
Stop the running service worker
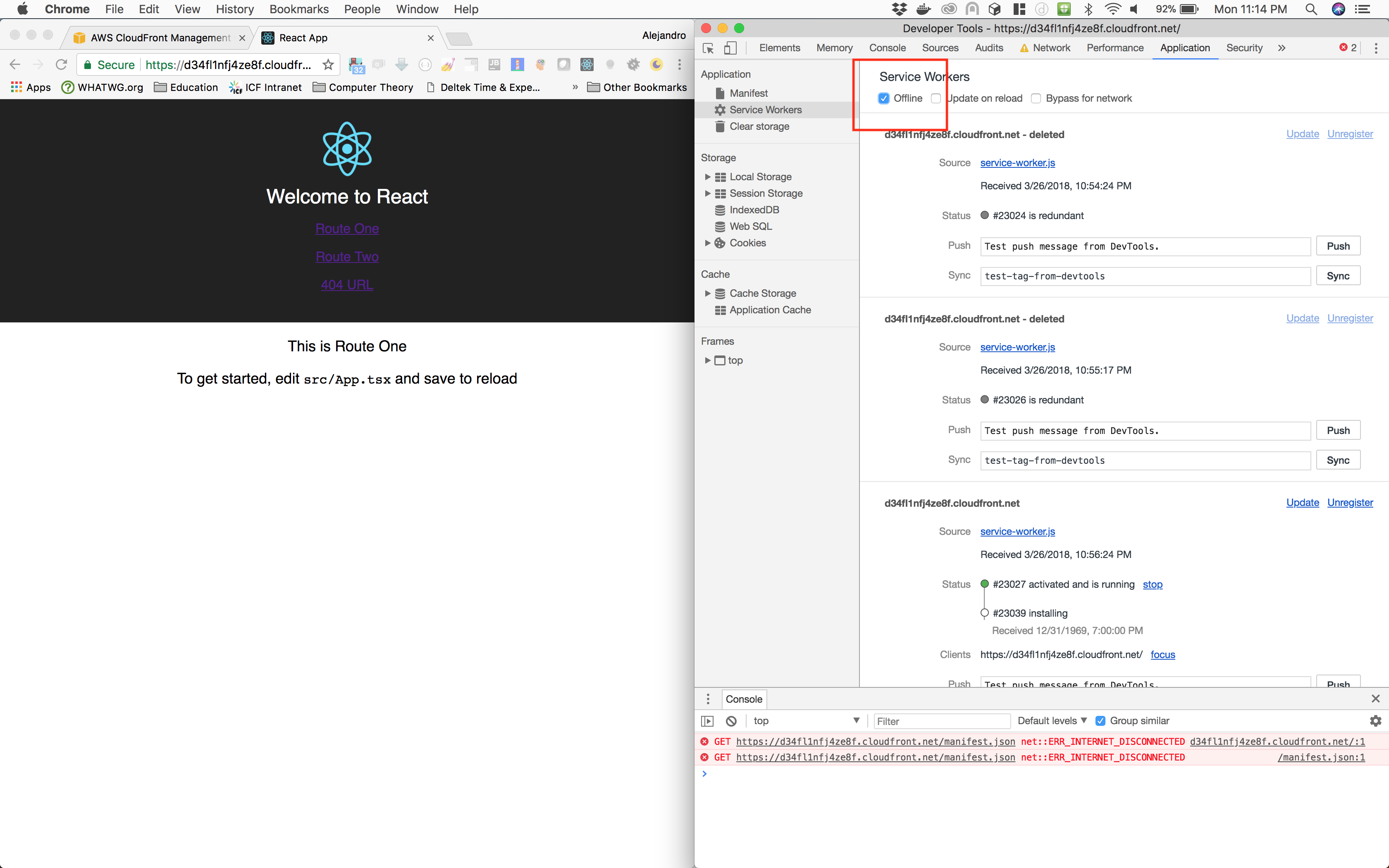[x=1152, y=584]
